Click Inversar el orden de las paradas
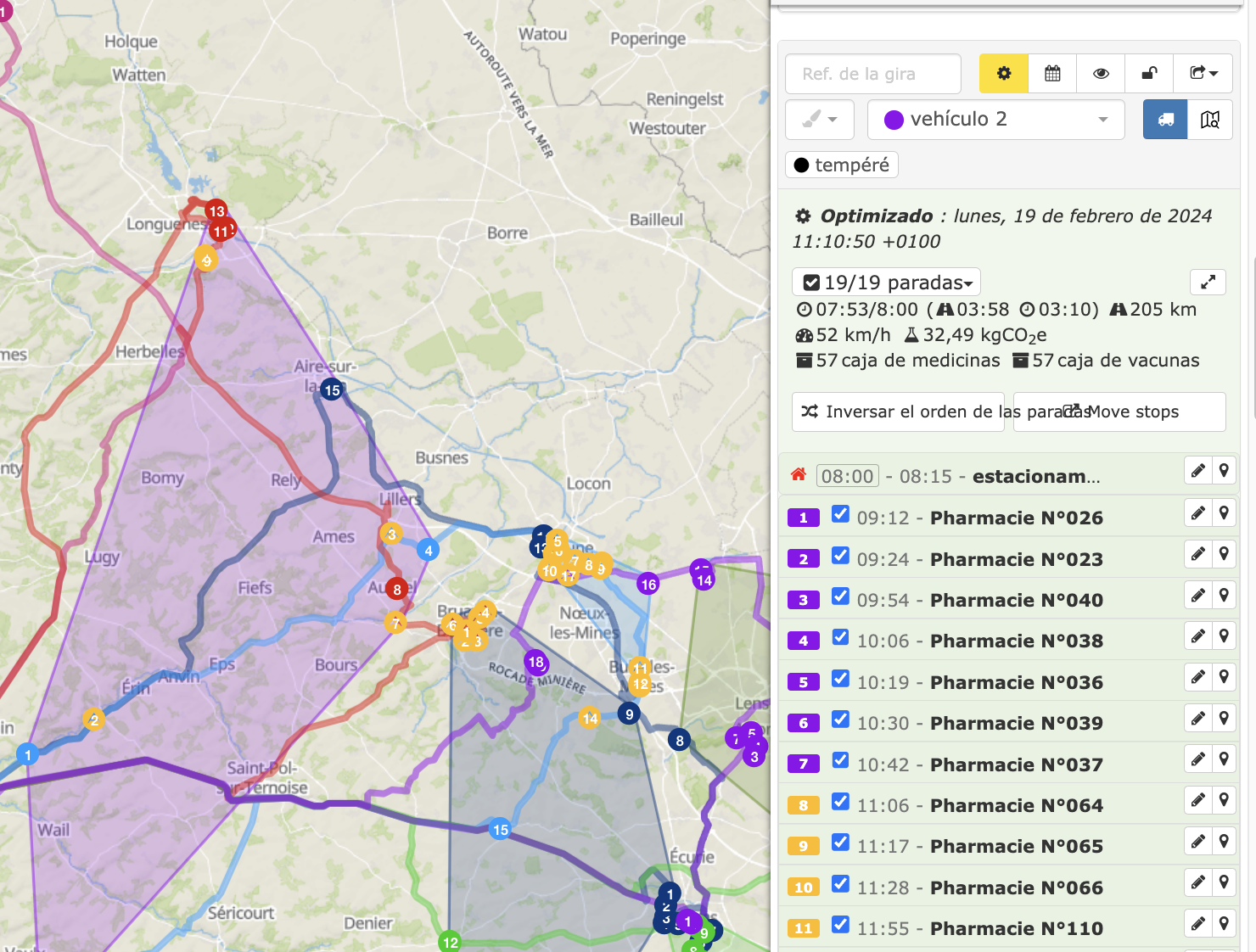Viewport: 1256px width, 952px height. coord(898,412)
